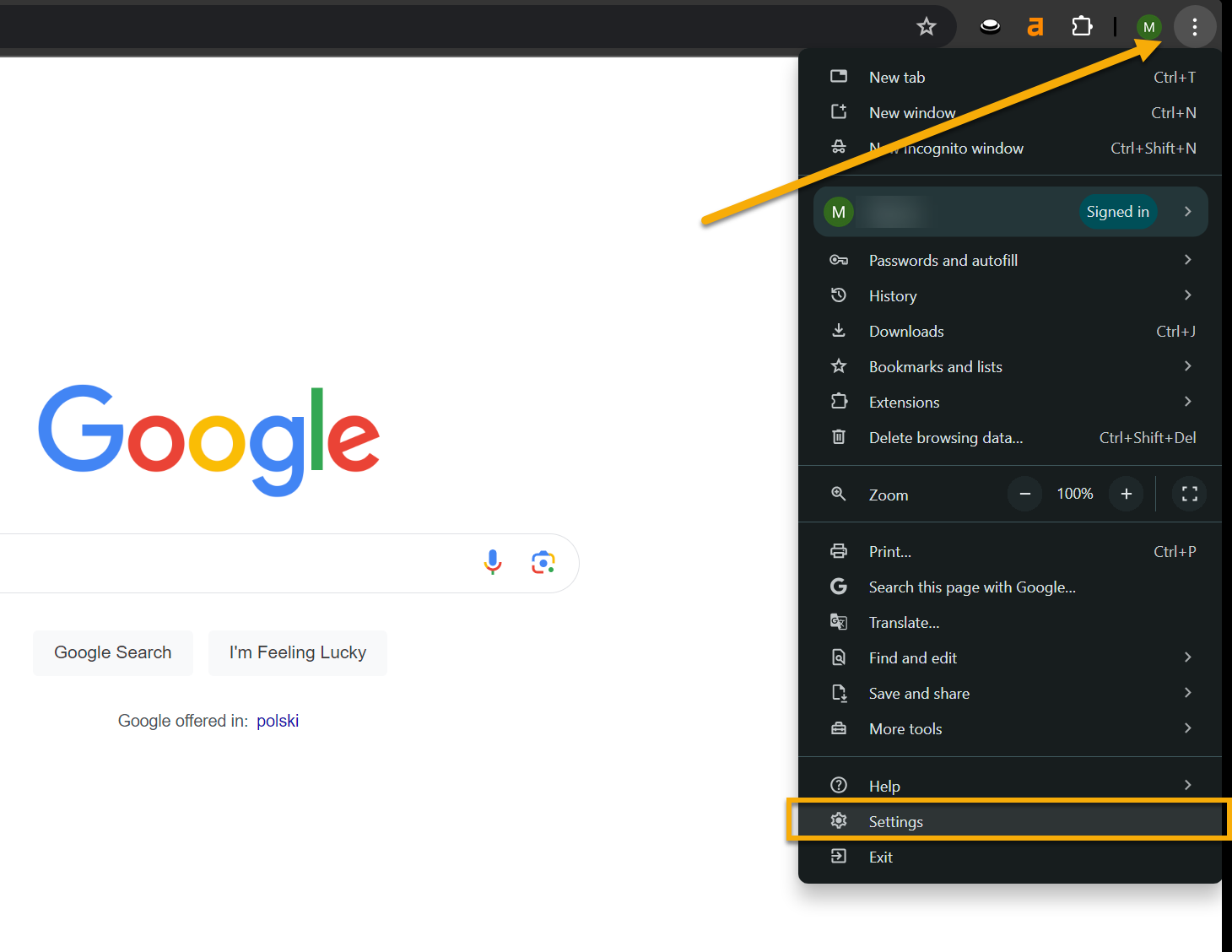Open a New window from the menu
The width and height of the screenshot is (1232, 952).
click(x=1010, y=112)
